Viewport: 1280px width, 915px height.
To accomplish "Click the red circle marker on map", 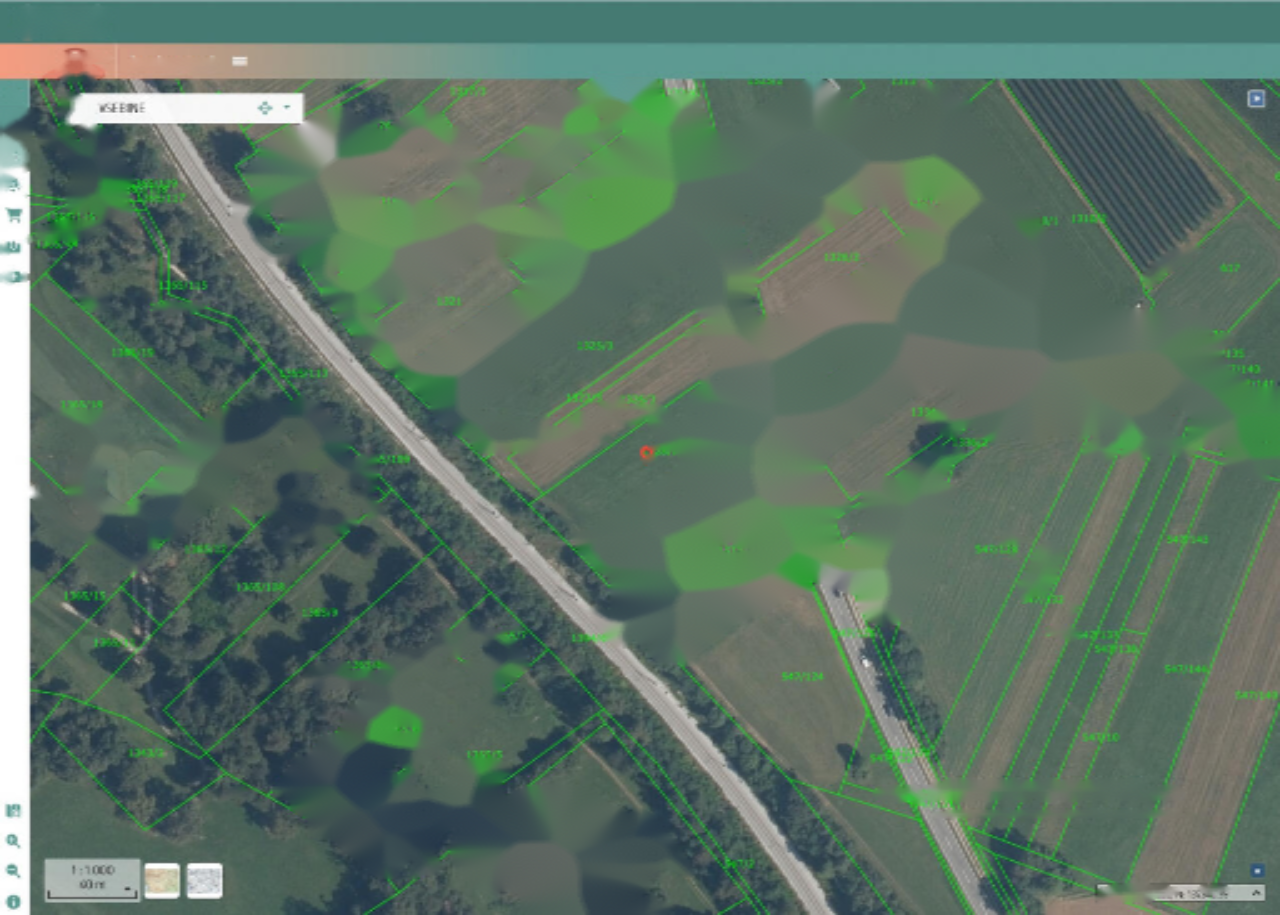I will [x=647, y=453].
